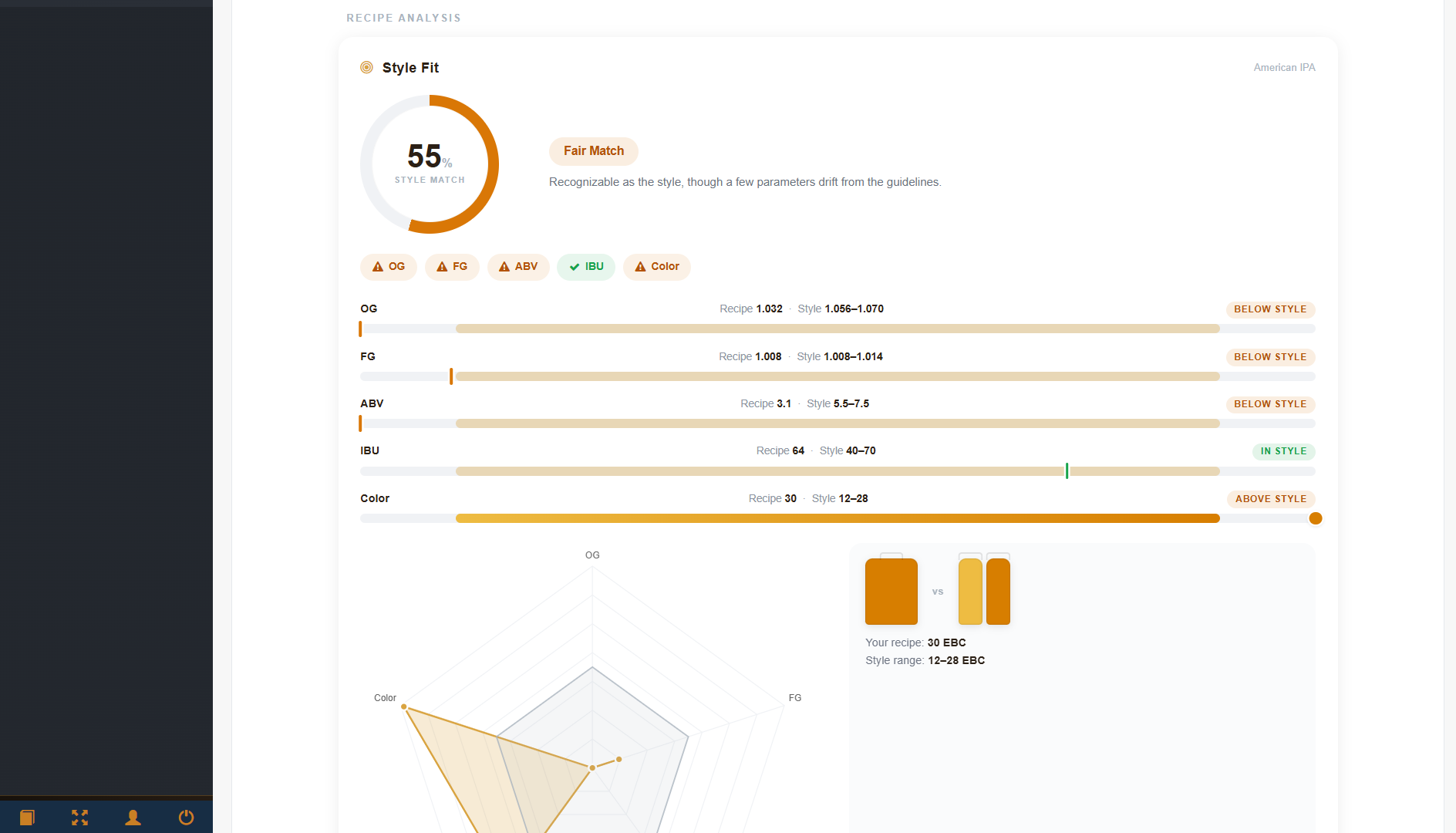The height and width of the screenshot is (833, 1456).
Task: Click the 55% style match gauge
Action: tap(430, 164)
